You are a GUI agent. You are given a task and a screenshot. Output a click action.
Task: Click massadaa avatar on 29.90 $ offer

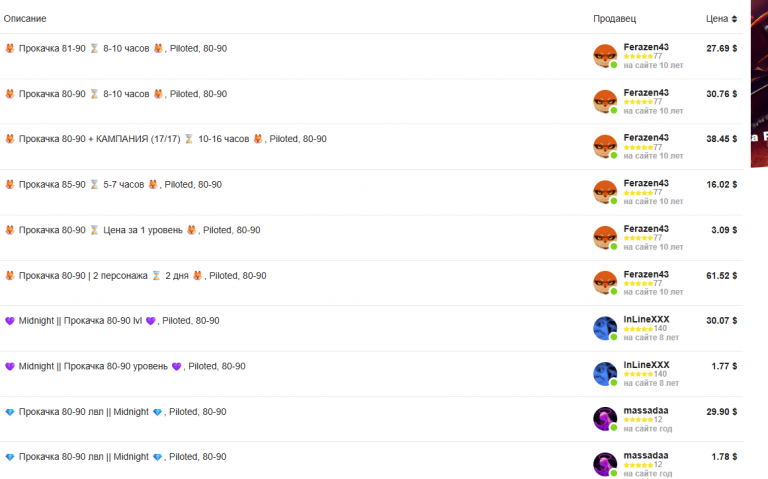pyautogui.click(x=605, y=419)
